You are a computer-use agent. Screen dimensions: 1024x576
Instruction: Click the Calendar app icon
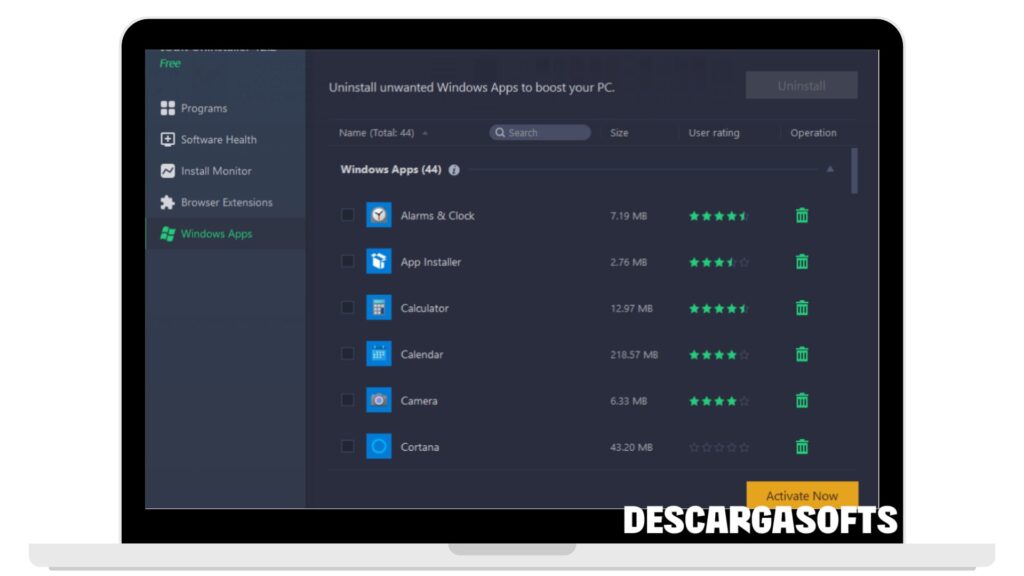point(379,354)
